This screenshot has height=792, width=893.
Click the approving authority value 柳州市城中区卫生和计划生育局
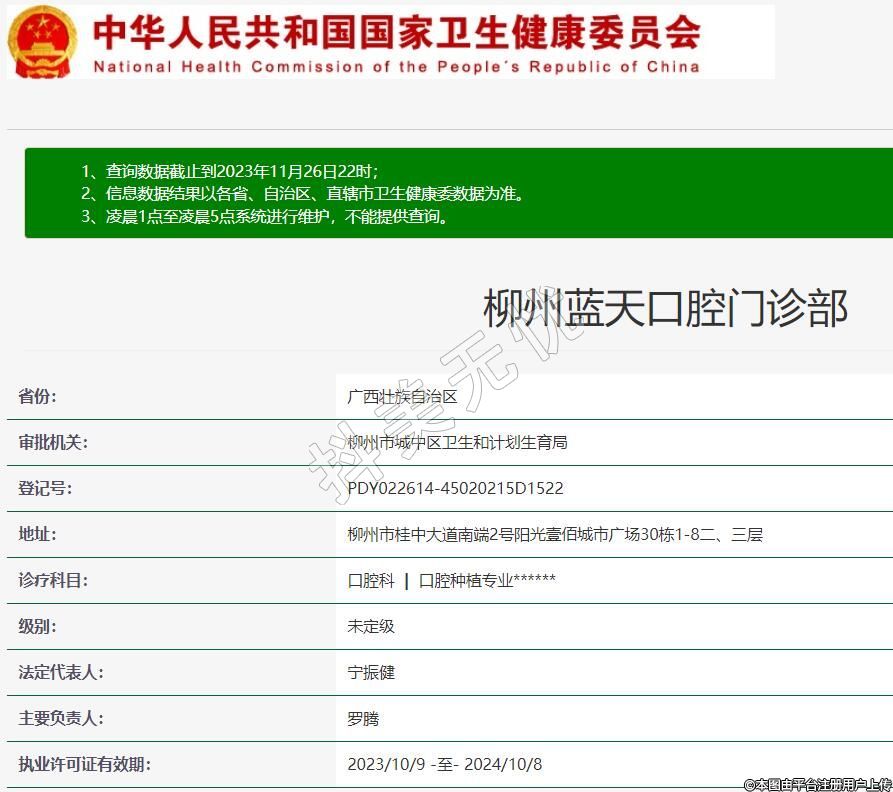click(457, 442)
